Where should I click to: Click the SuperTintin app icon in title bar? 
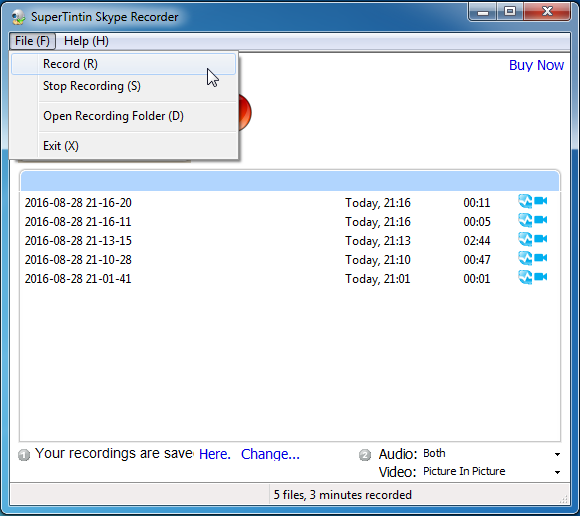pyautogui.click(x=18, y=17)
